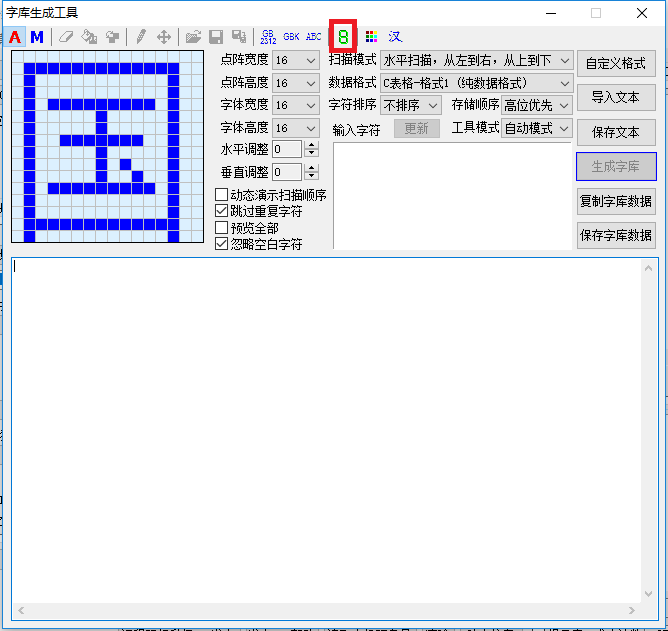The height and width of the screenshot is (631, 668).
Task: Expand 工具模式 dropdown showing 自动模式
Action: (x=537, y=128)
